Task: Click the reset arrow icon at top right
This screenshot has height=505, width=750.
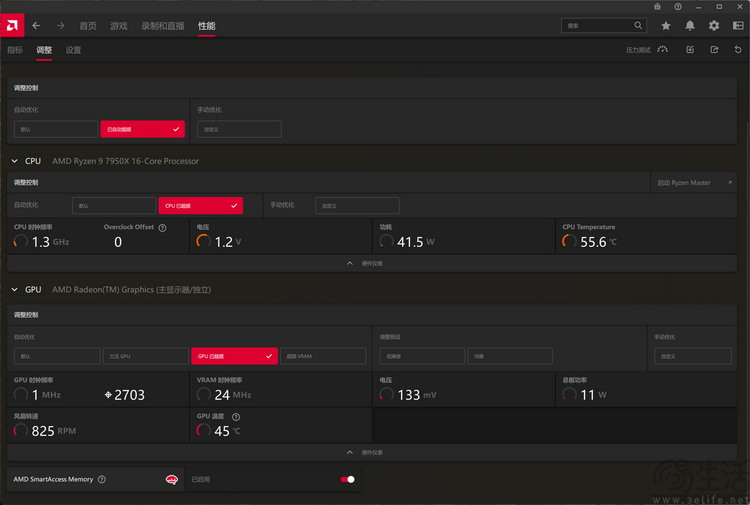Action: pos(738,49)
